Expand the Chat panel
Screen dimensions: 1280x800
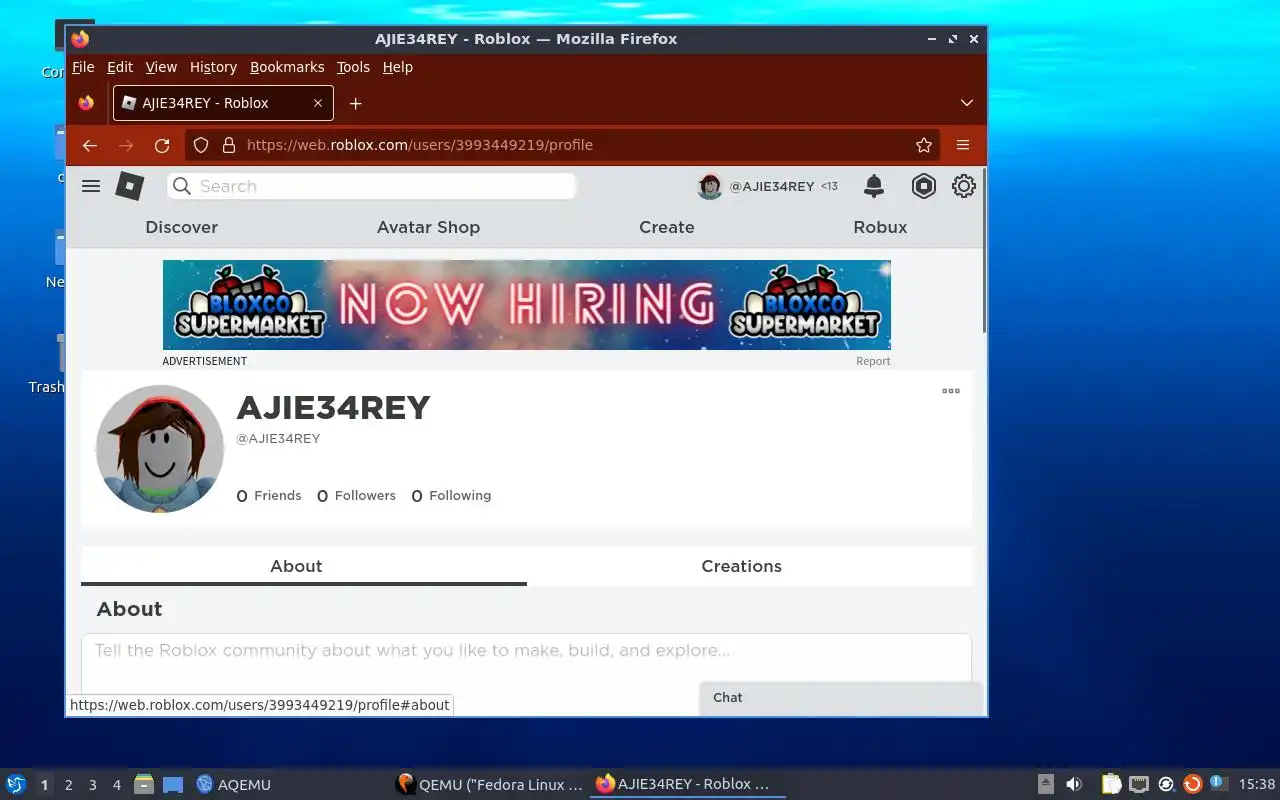[x=841, y=698]
